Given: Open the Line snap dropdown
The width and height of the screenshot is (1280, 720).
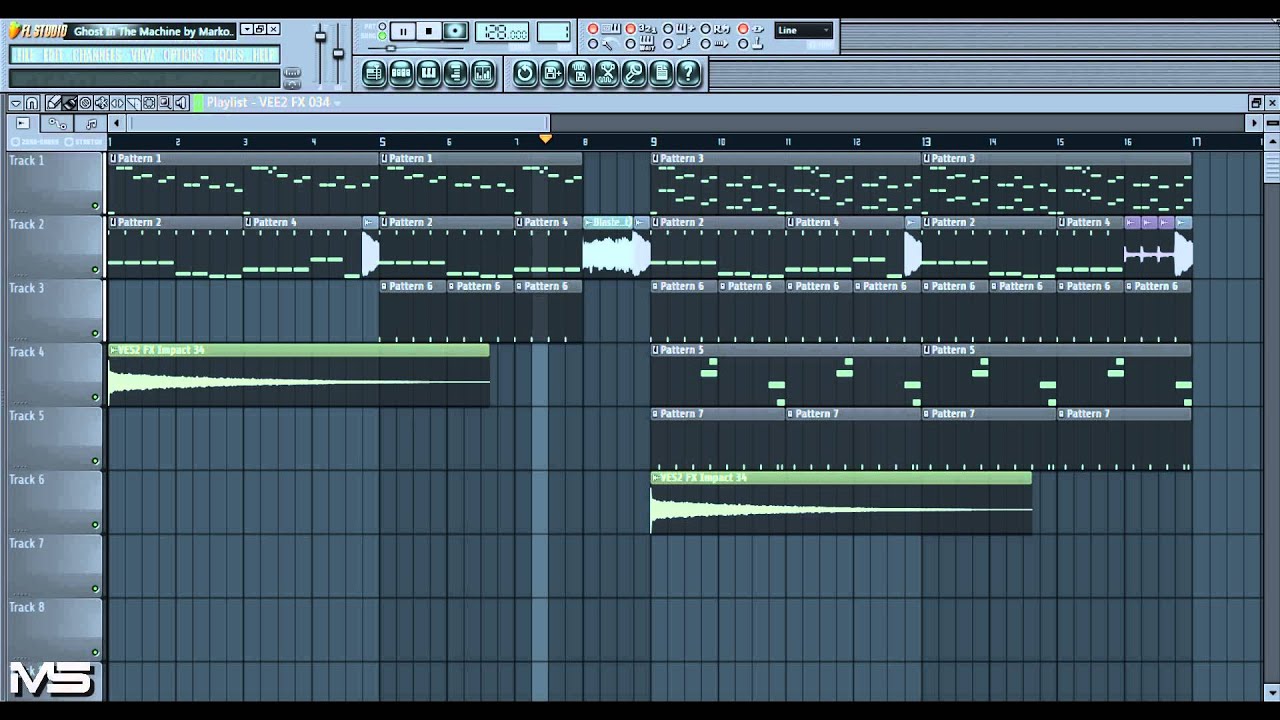Looking at the screenshot, I should (803, 30).
